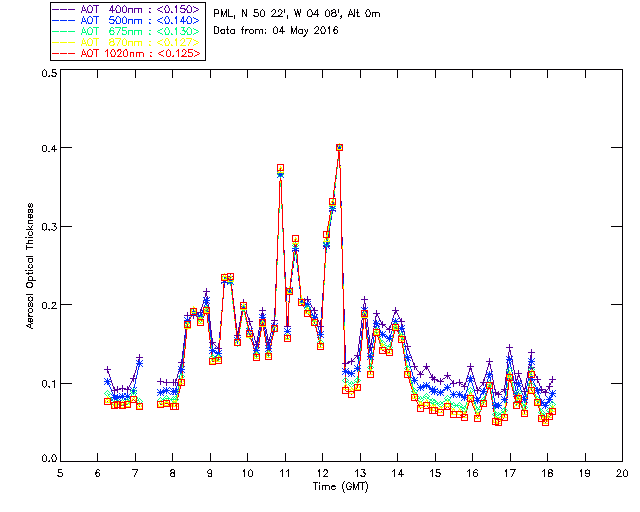Click the Aerosol Optical Thickness axis label
This screenshot has height=512, width=640.
(x=30, y=266)
